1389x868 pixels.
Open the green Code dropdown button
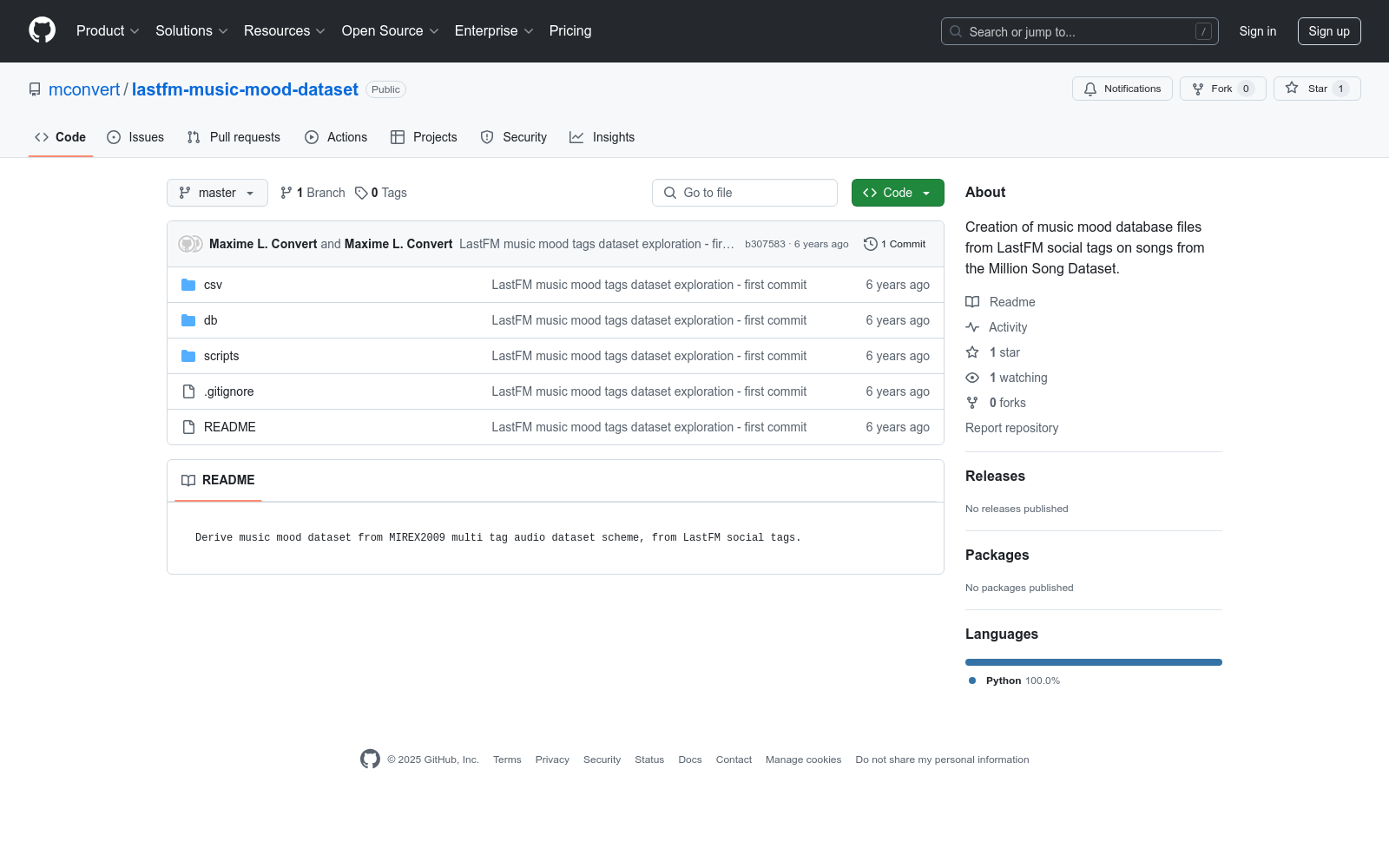(x=898, y=193)
